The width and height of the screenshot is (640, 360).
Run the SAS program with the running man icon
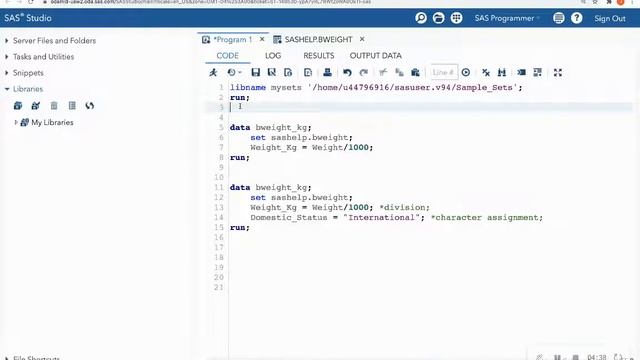(x=213, y=73)
